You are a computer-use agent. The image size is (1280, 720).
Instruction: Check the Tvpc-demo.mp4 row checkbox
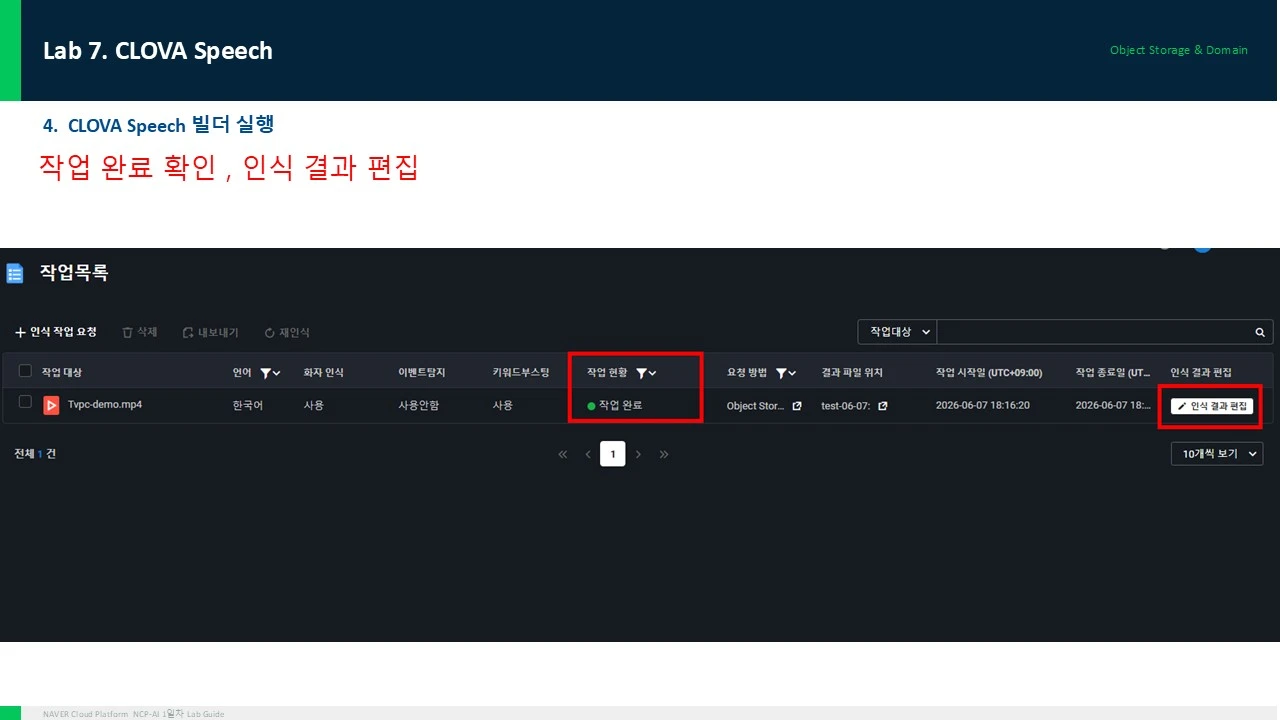25,402
